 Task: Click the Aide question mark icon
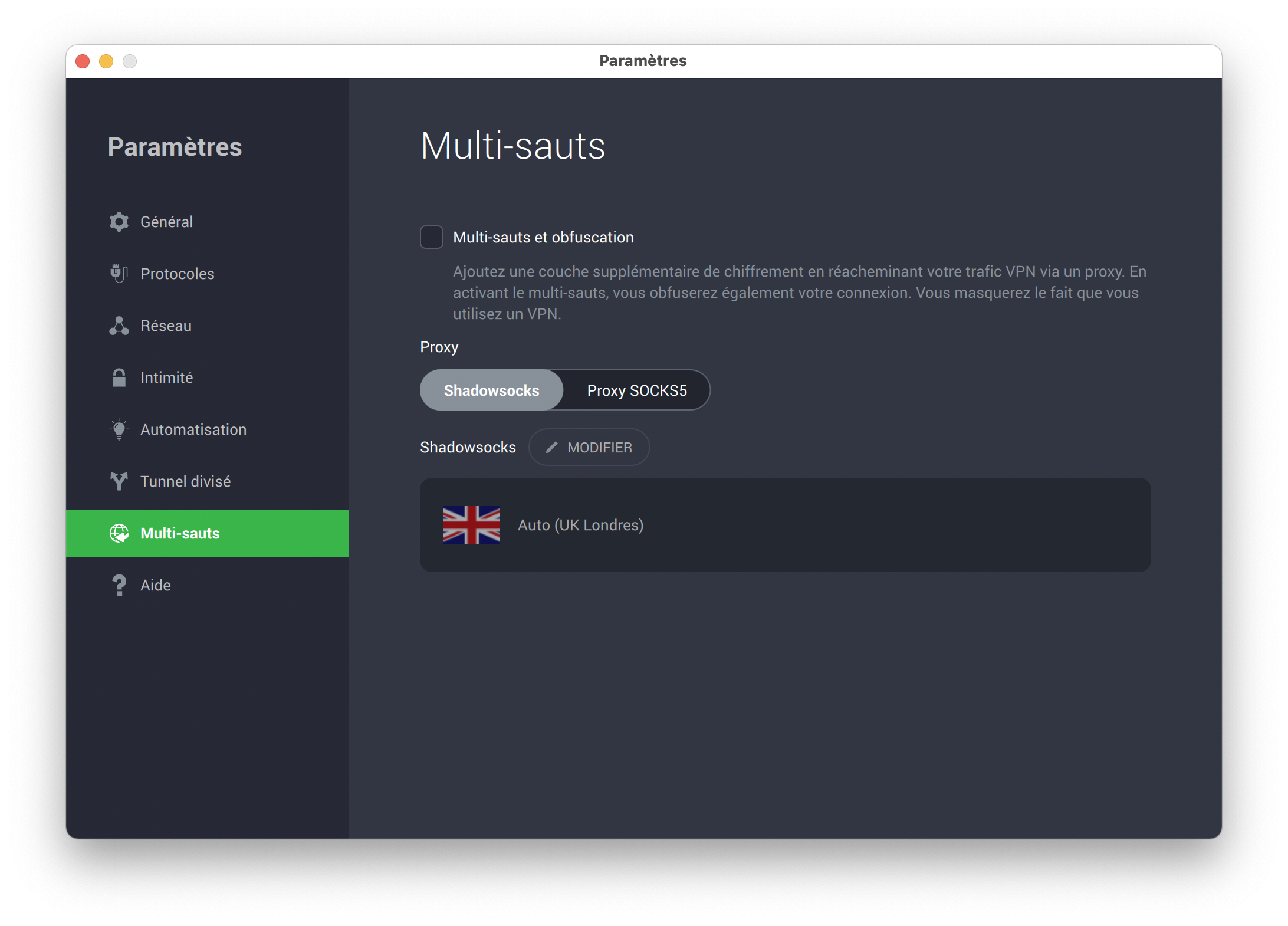119,585
